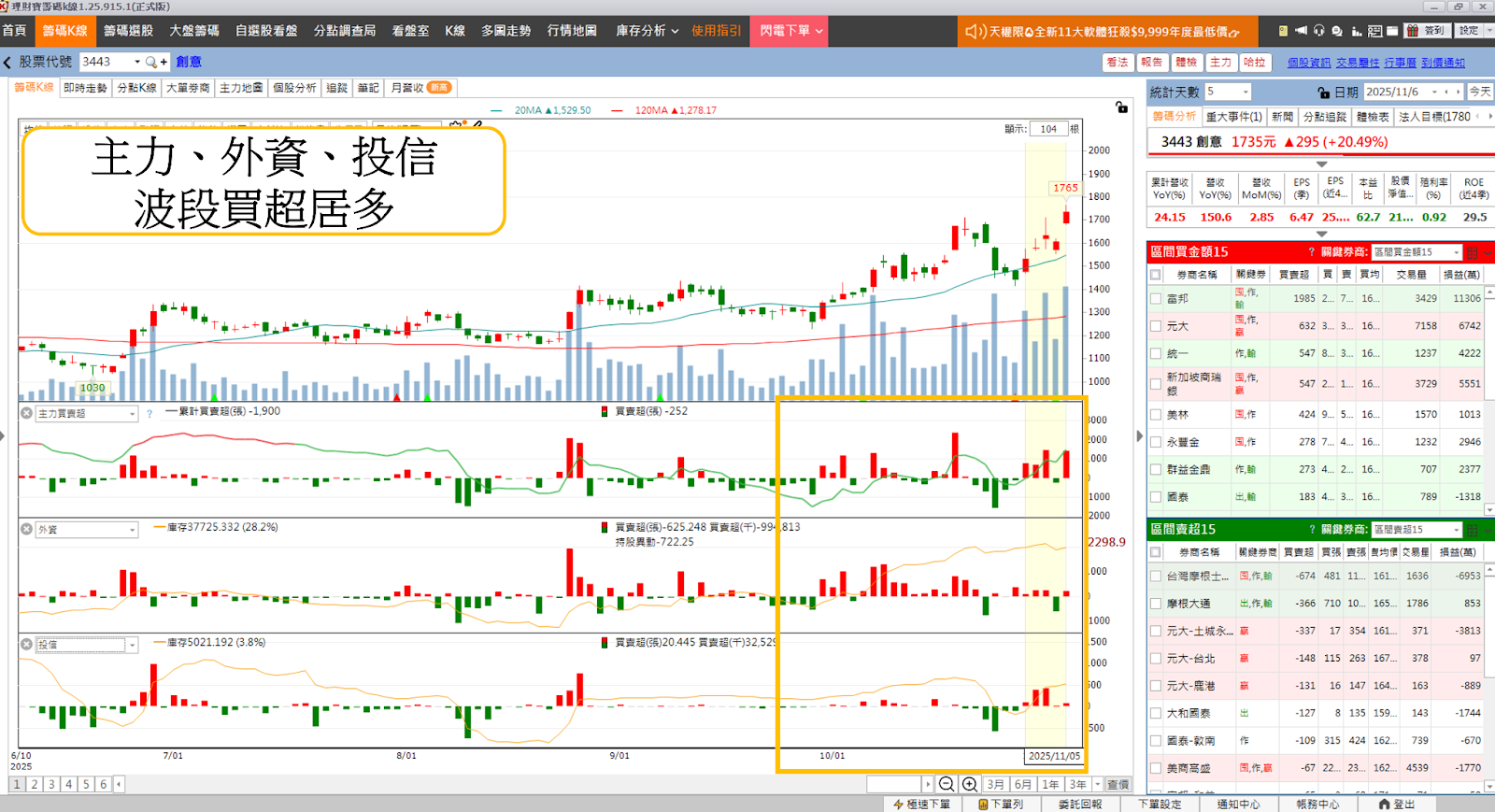Zoom in the chart with plus magnifier
Viewport: 1495px width, 812px height.
click(970, 784)
